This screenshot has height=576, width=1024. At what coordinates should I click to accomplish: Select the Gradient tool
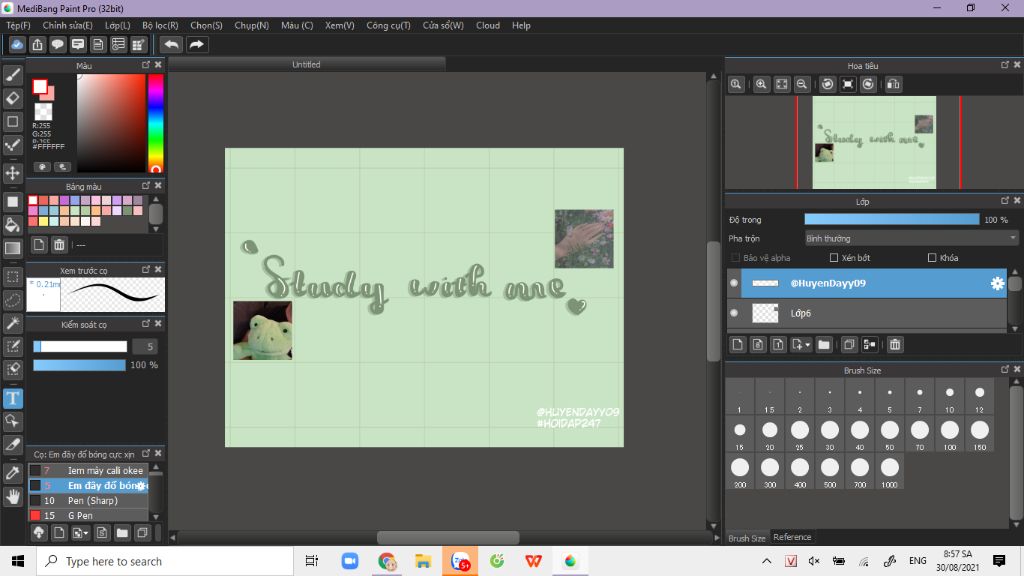(x=12, y=248)
